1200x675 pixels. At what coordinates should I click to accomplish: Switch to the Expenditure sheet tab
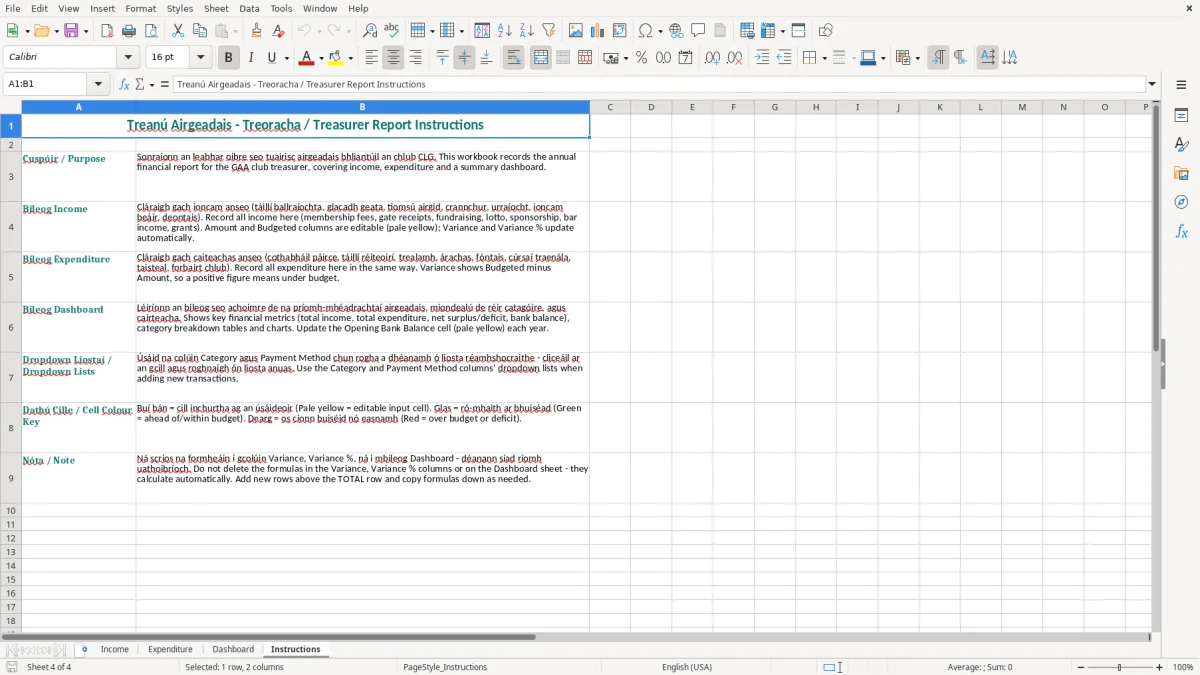click(x=170, y=649)
